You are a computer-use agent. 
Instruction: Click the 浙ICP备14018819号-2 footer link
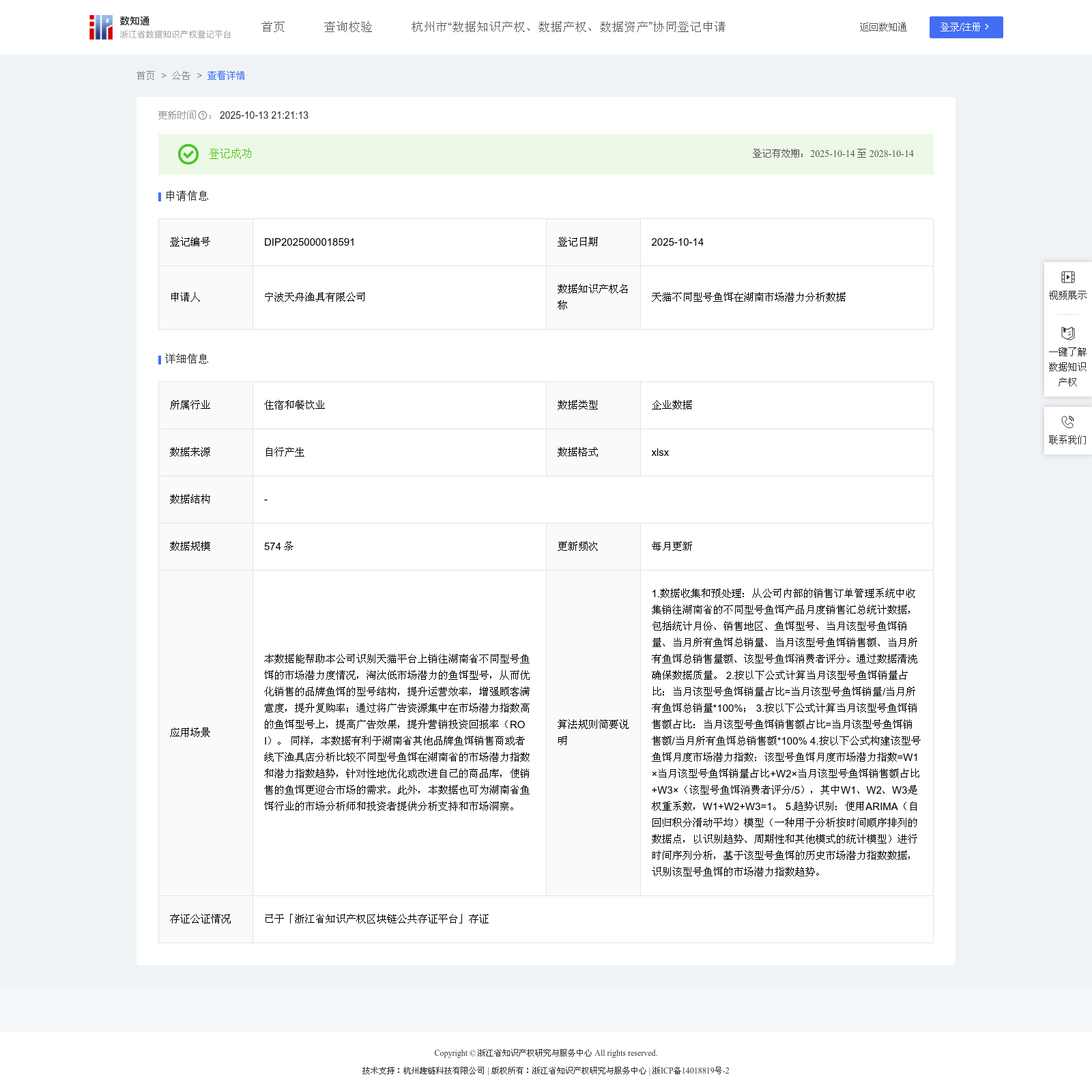(690, 1071)
